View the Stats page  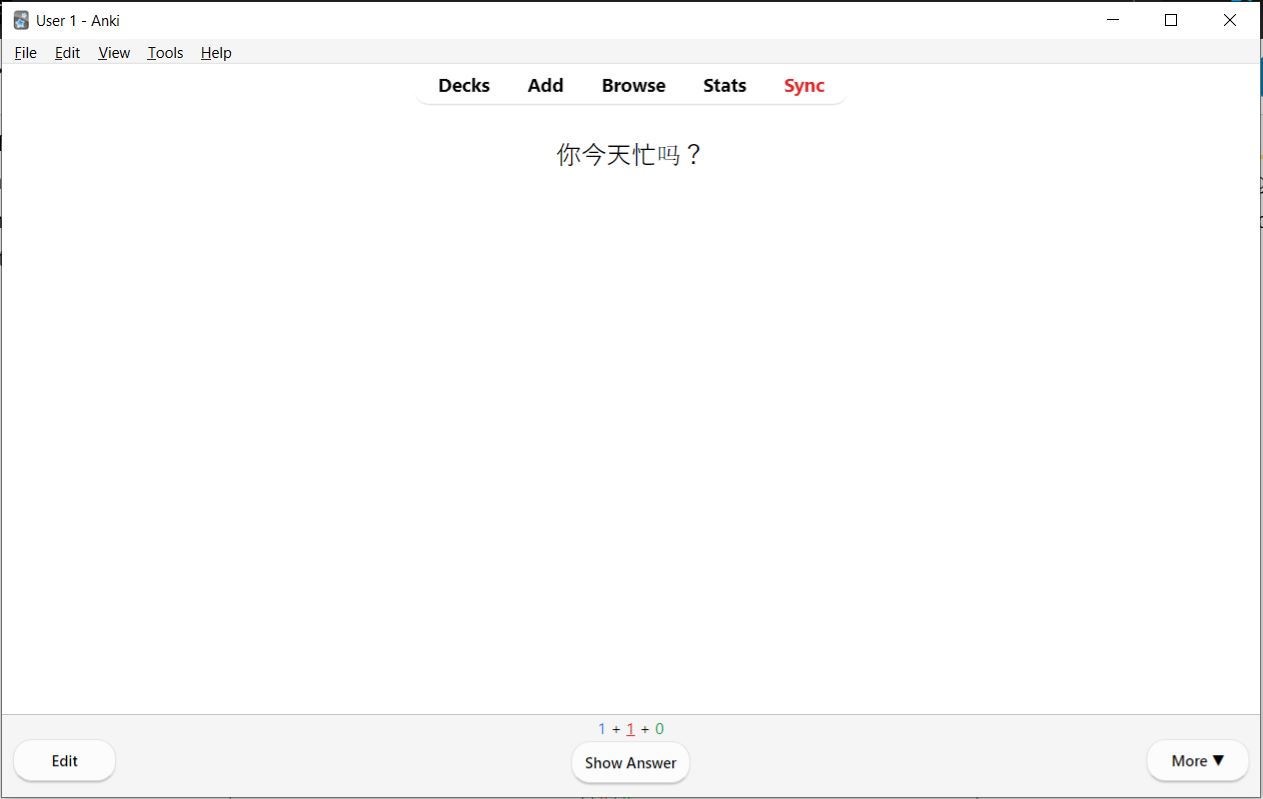point(725,86)
